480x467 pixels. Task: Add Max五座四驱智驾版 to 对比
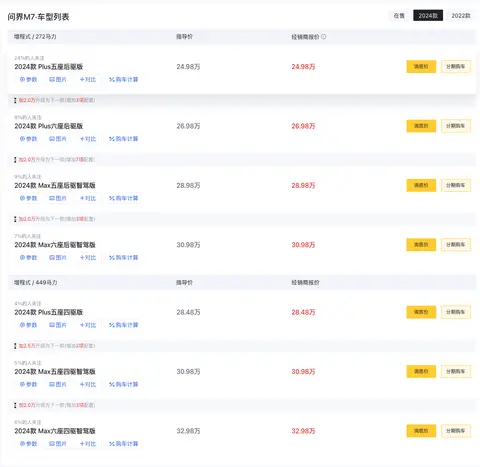(88, 384)
